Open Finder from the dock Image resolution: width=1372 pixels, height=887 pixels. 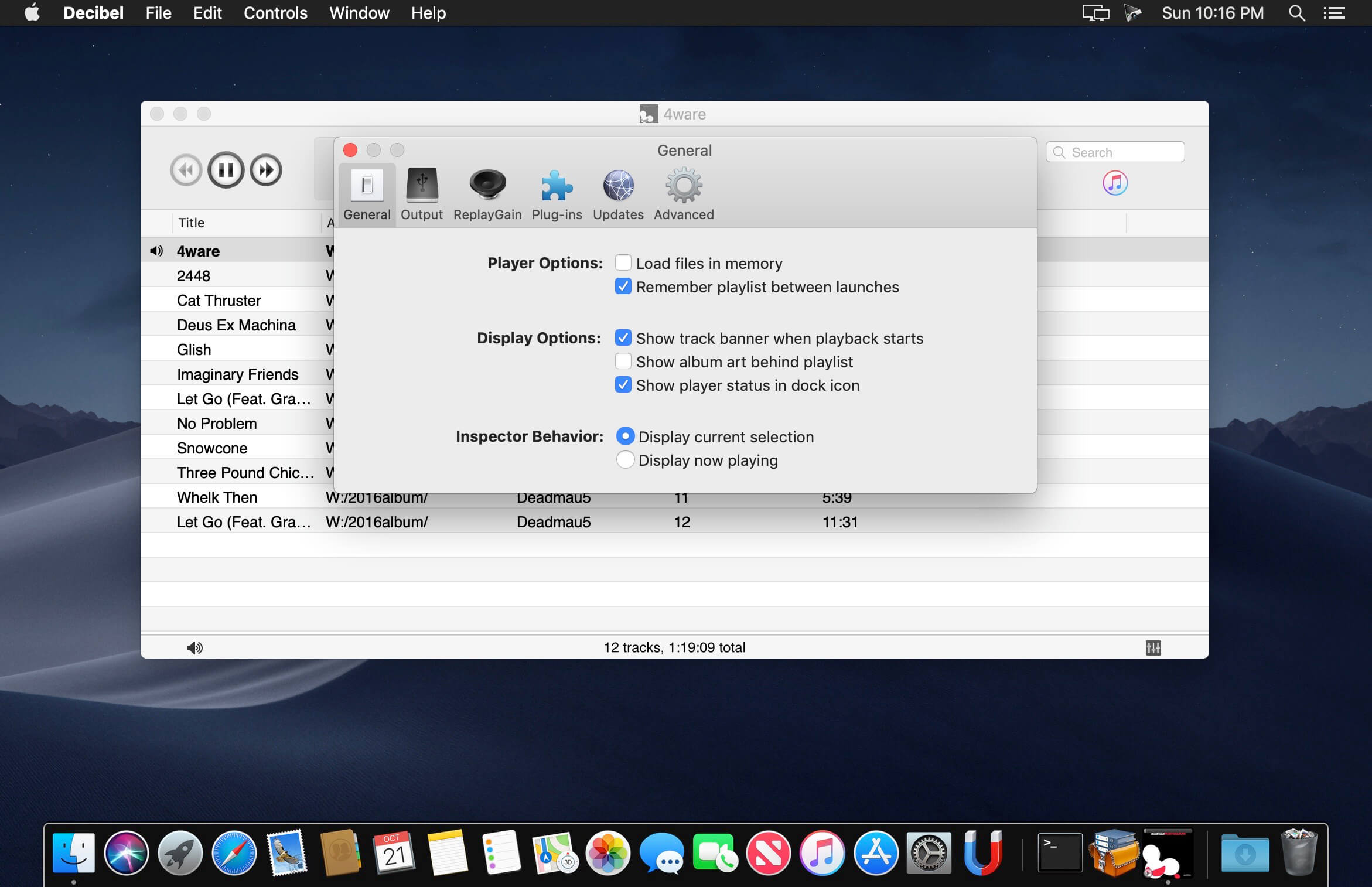74,852
